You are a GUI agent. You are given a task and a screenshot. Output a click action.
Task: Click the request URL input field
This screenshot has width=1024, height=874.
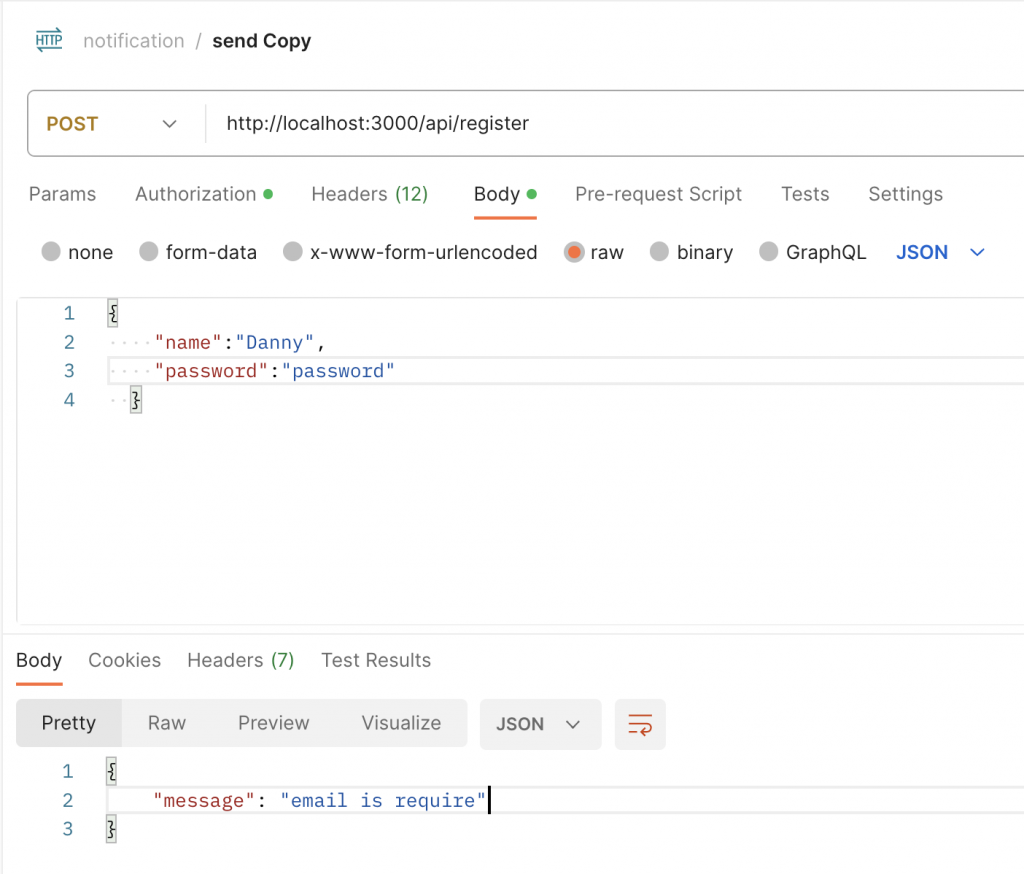(x=600, y=124)
